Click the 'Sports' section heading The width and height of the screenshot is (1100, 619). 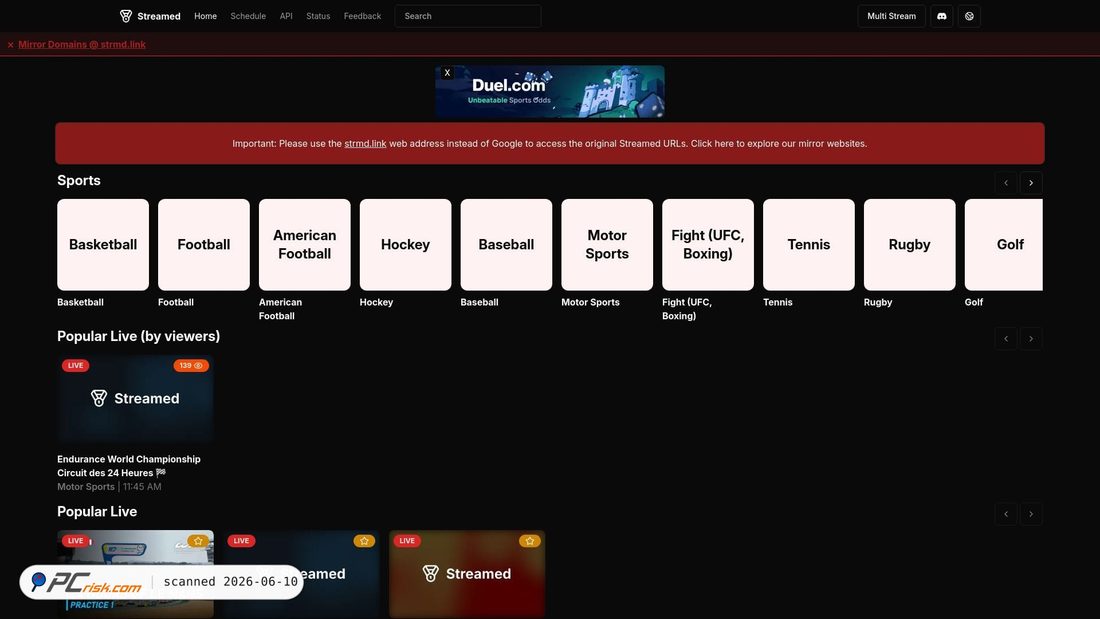point(79,180)
